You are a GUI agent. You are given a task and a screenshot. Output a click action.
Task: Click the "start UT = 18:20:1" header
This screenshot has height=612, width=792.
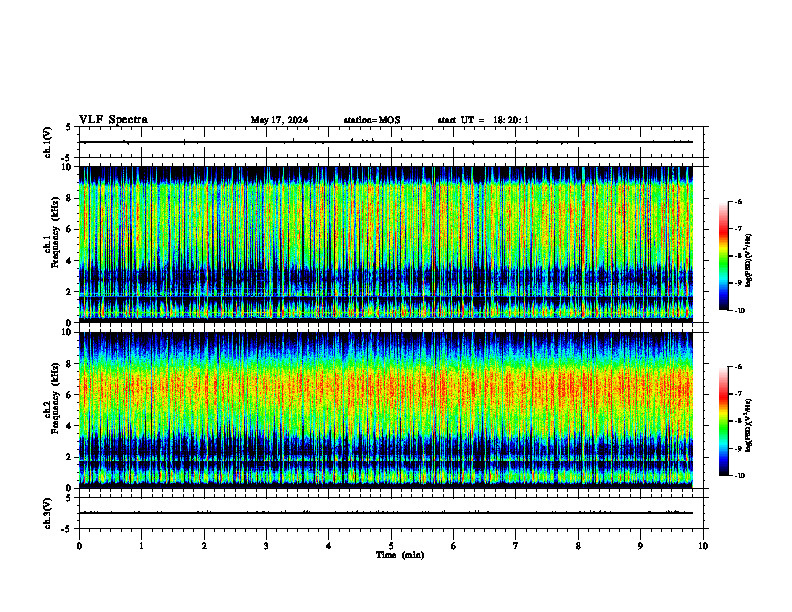click(x=483, y=120)
